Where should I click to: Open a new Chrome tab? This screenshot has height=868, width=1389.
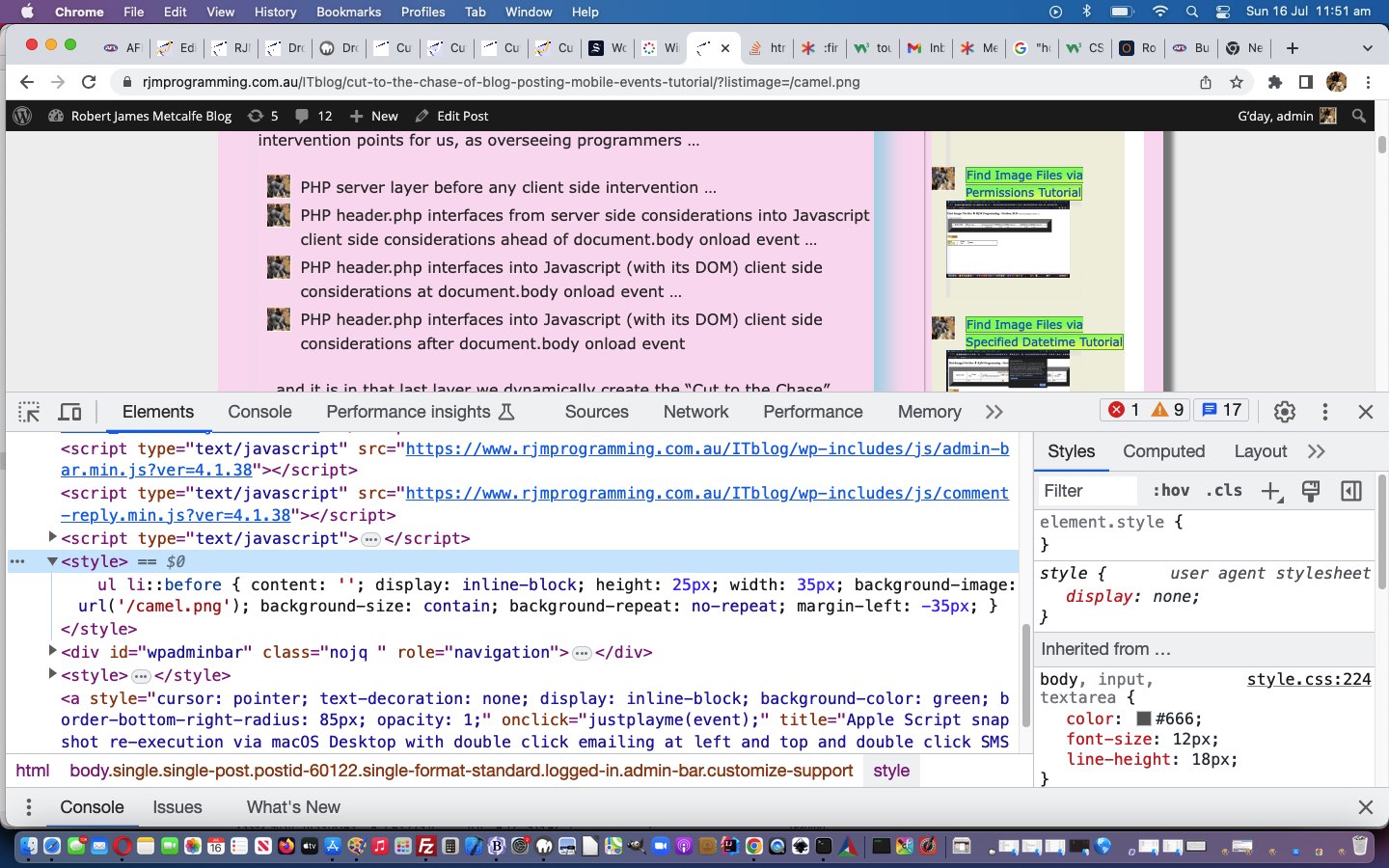point(1292,47)
